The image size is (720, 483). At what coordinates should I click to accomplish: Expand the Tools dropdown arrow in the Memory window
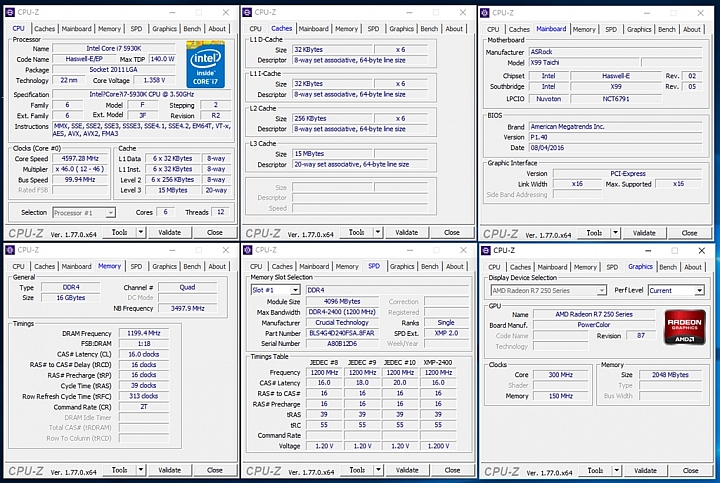[141, 470]
